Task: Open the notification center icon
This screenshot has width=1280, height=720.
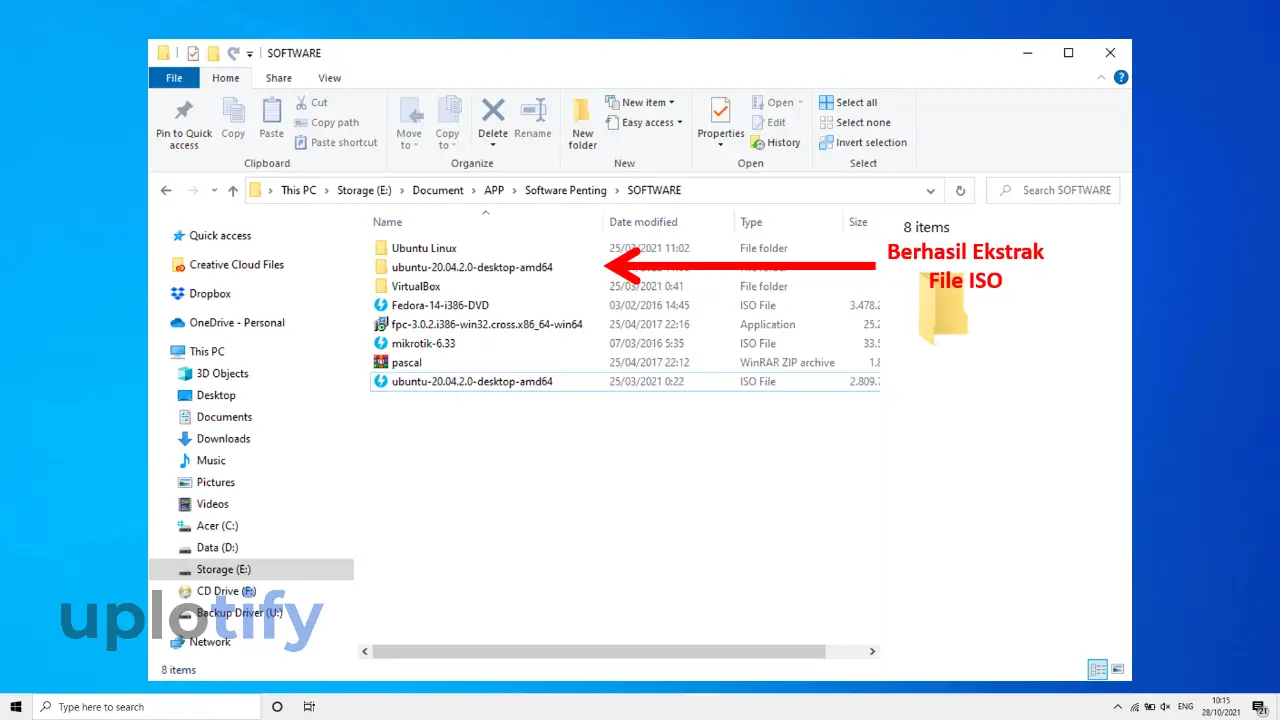Action: click(1261, 706)
